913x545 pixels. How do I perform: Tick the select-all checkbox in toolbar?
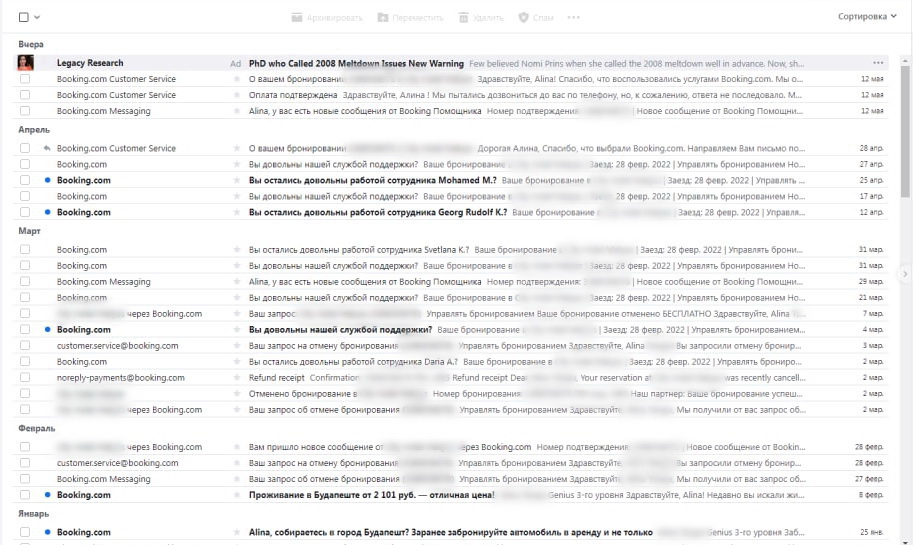pyautogui.click(x=23, y=17)
